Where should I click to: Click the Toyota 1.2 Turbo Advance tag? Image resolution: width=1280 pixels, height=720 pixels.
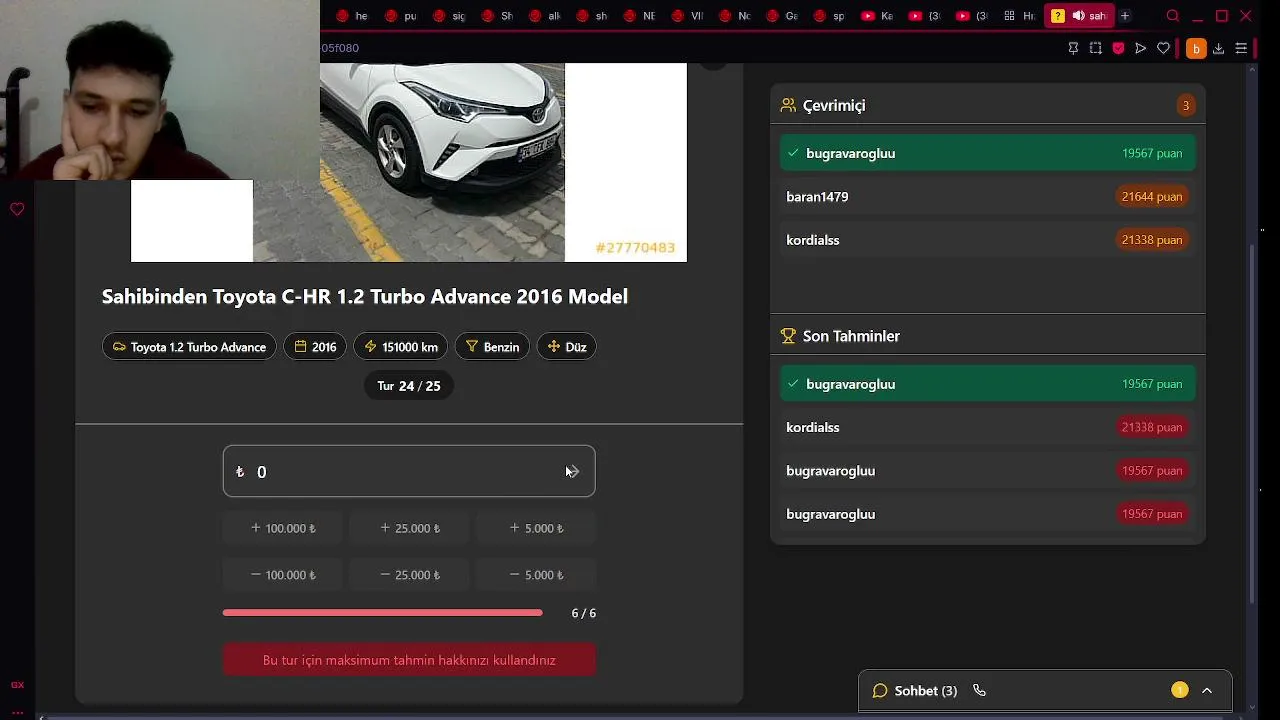click(x=189, y=347)
